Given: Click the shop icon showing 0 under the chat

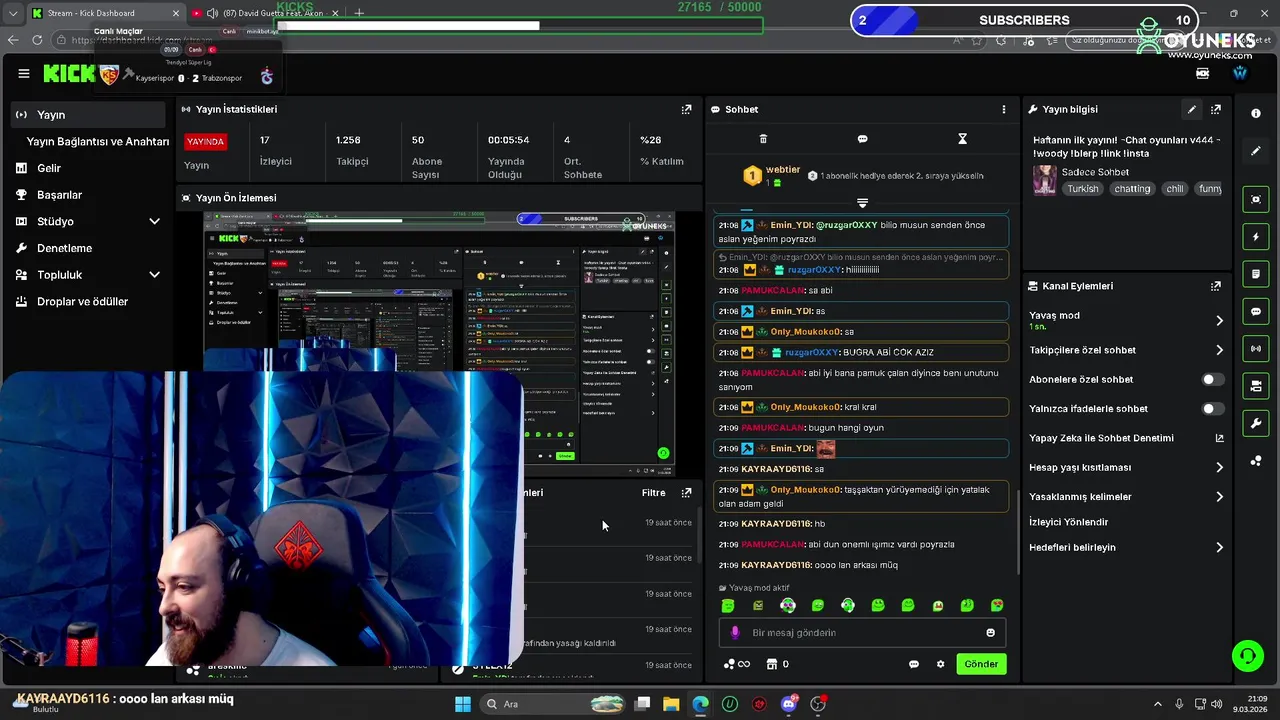Looking at the screenshot, I should [x=777, y=664].
